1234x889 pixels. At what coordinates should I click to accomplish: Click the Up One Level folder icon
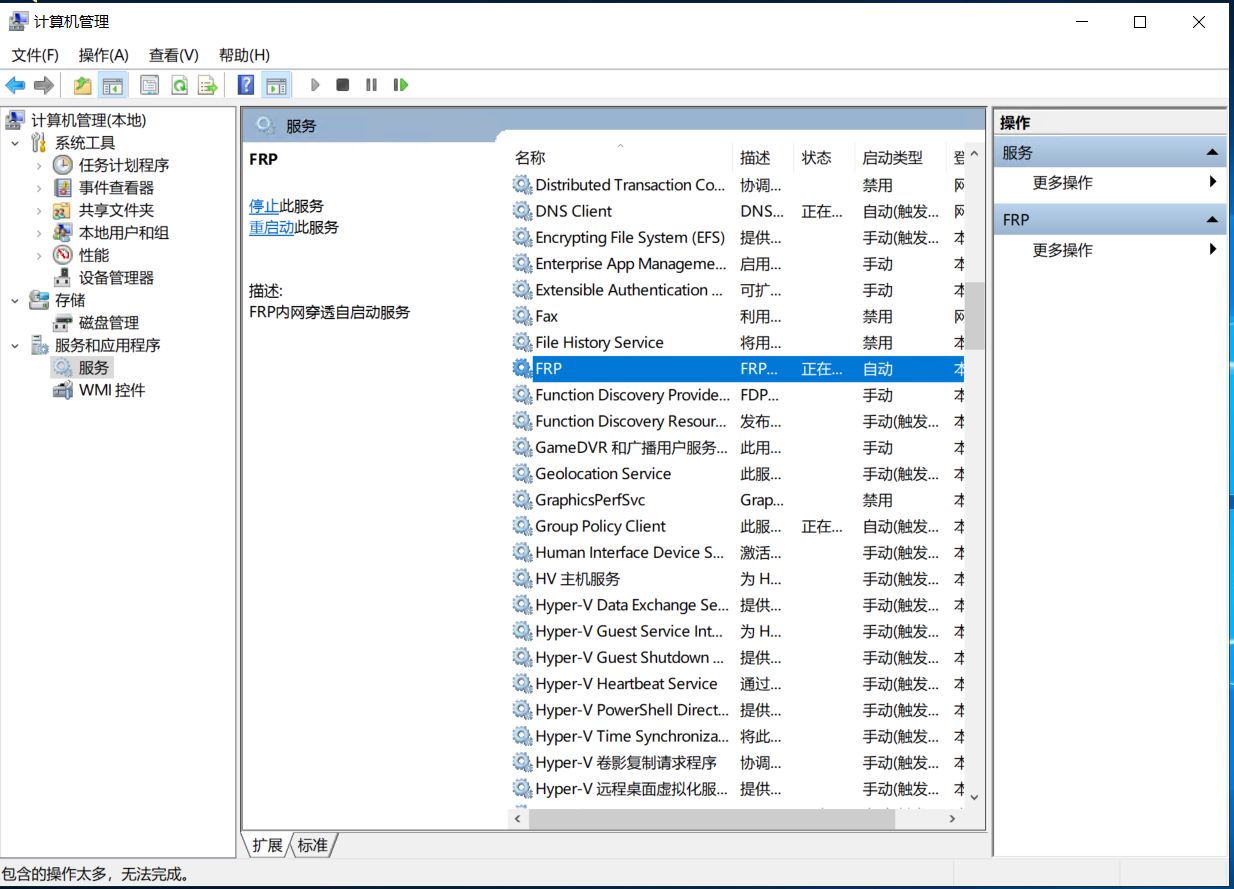coord(83,86)
